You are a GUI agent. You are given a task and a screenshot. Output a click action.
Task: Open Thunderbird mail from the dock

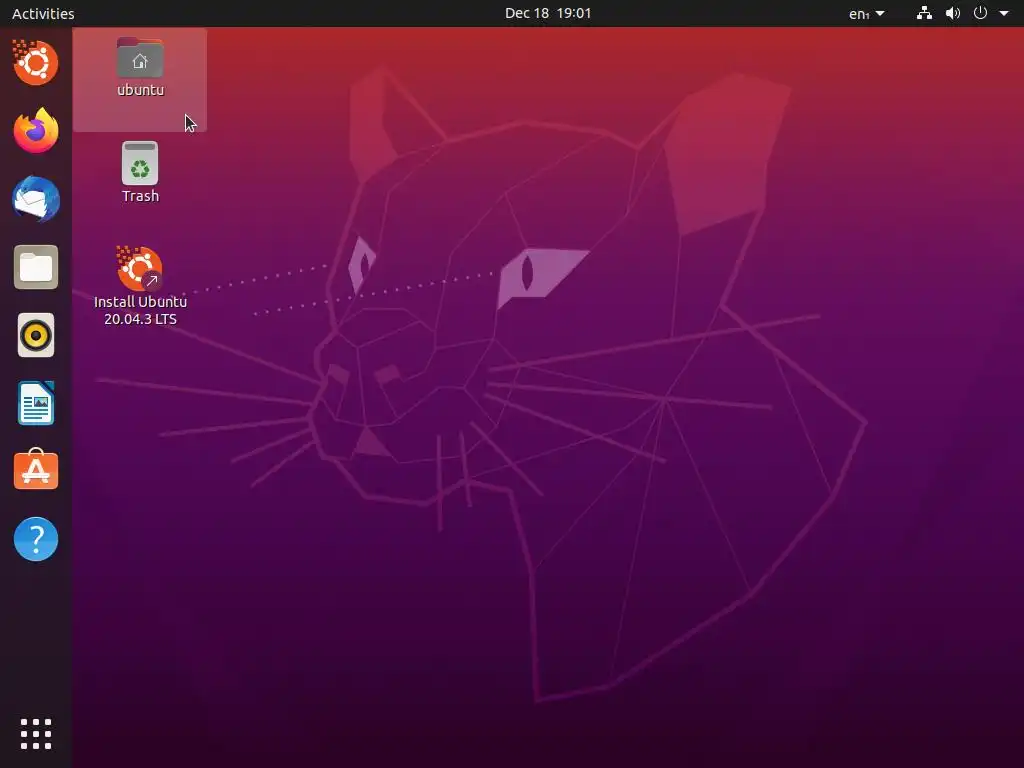(36, 199)
